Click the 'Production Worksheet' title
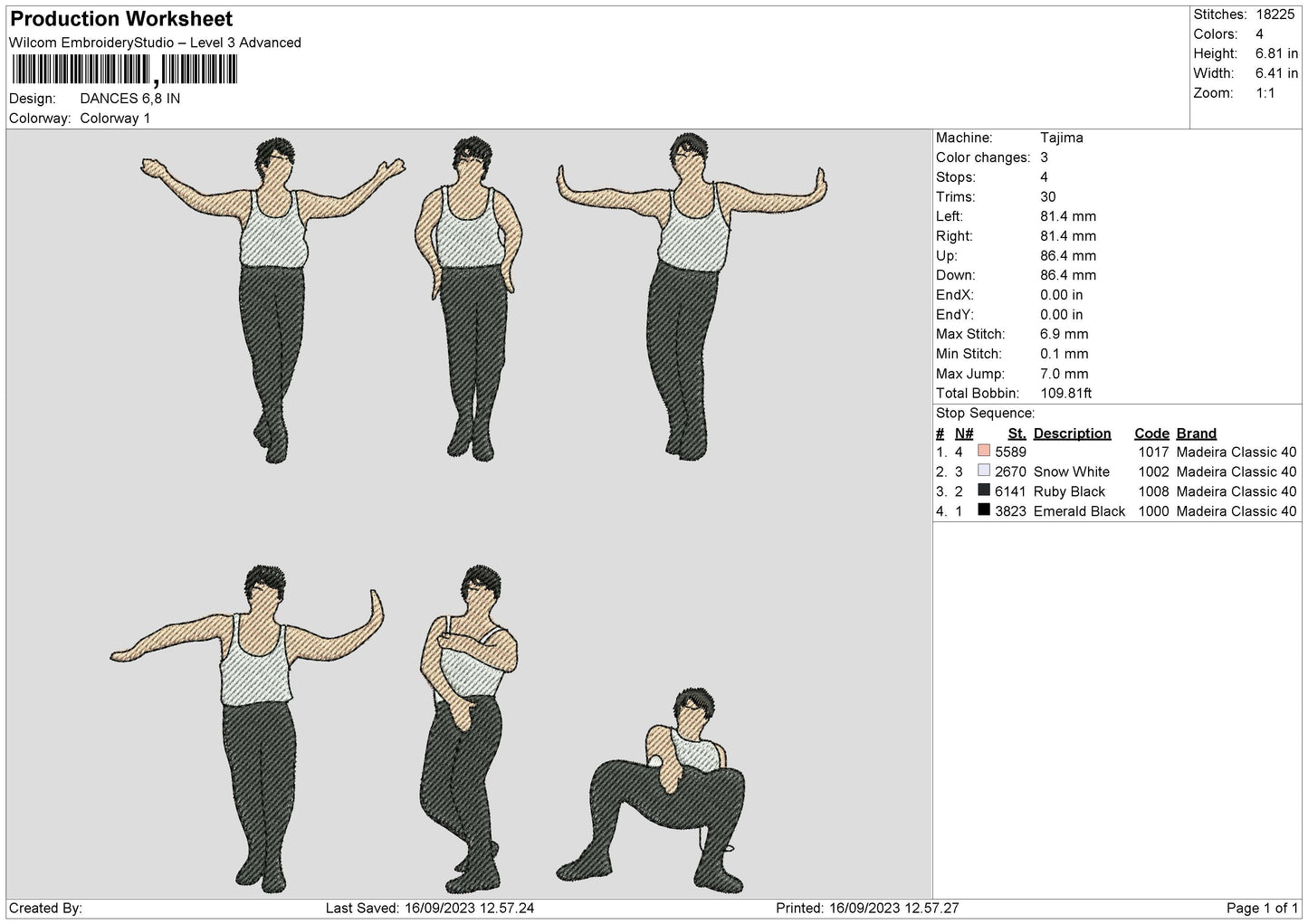Image resolution: width=1308 pixels, height=924 pixels. pyautogui.click(x=121, y=19)
